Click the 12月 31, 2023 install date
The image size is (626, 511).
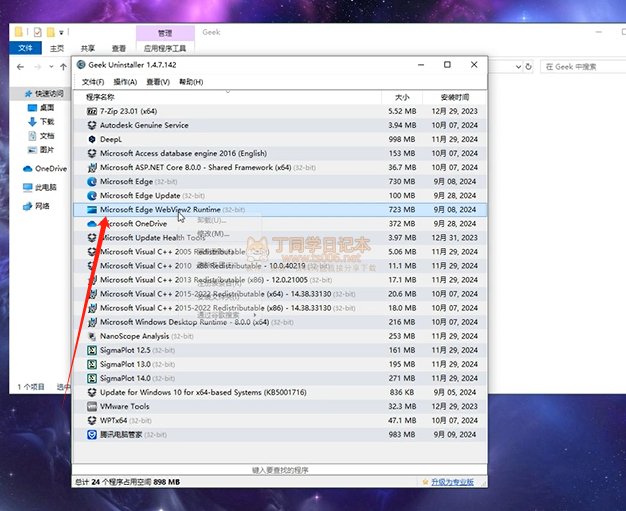(x=455, y=238)
